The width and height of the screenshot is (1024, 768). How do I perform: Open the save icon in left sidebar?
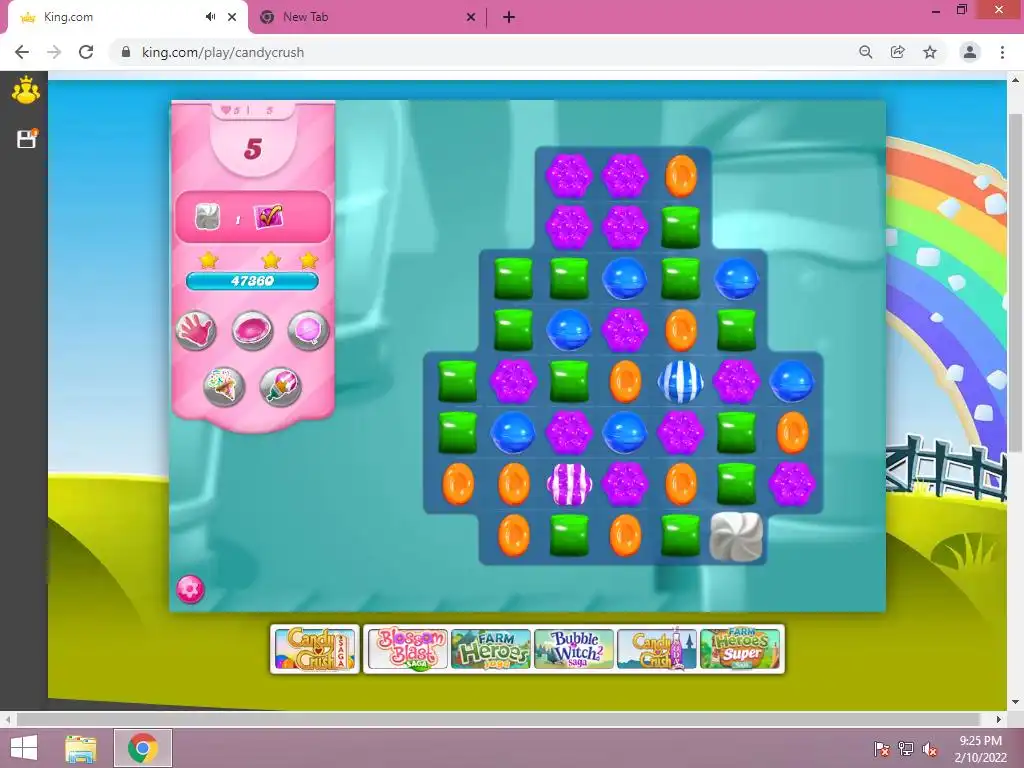click(x=27, y=138)
